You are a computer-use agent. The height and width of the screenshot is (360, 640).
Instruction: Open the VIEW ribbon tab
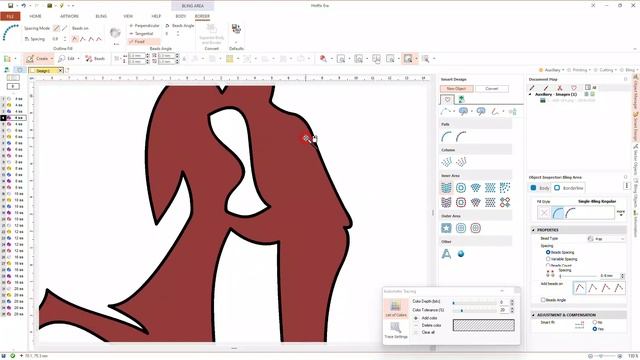(128, 16)
